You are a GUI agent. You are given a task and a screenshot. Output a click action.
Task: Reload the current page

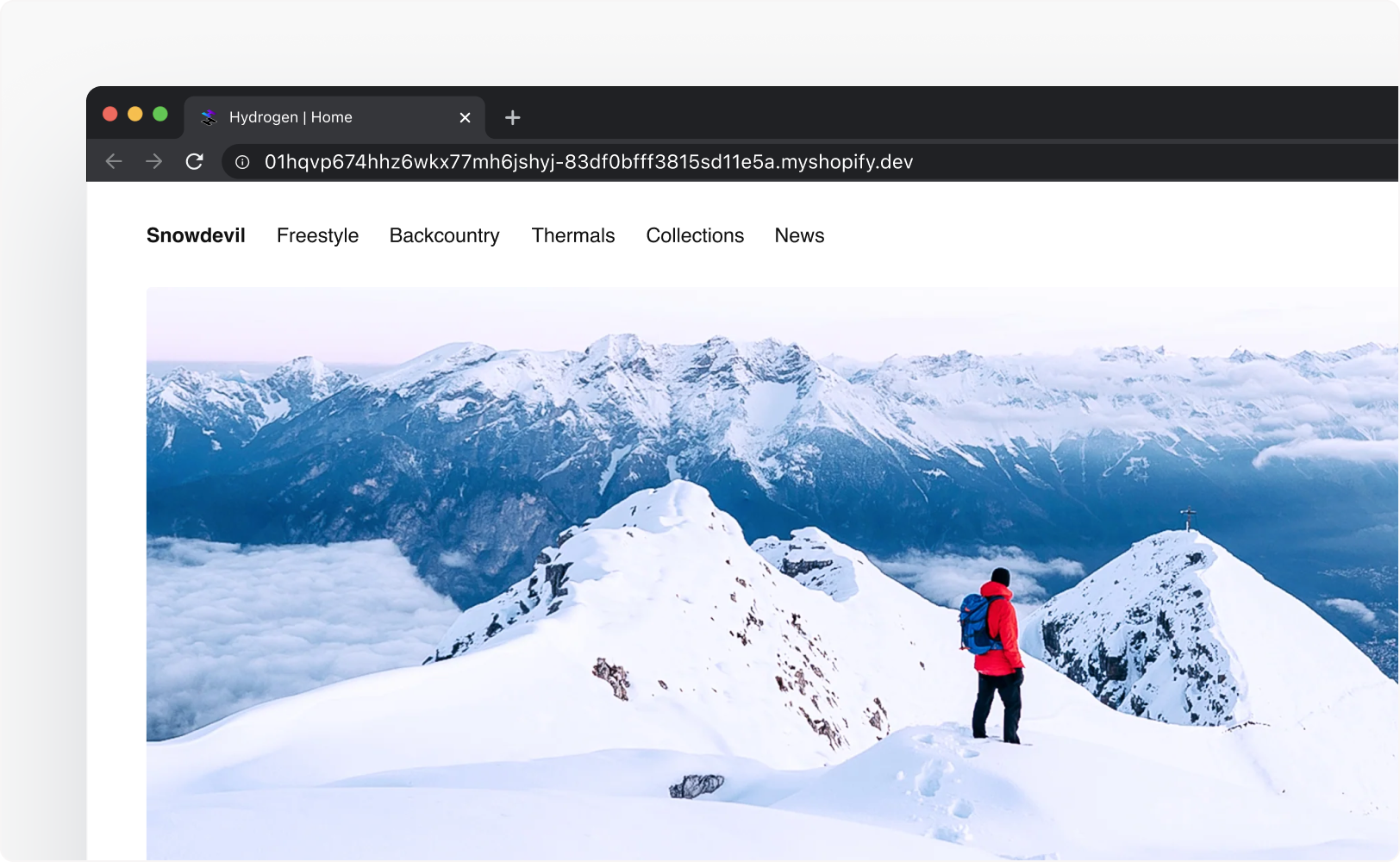pyautogui.click(x=195, y=161)
